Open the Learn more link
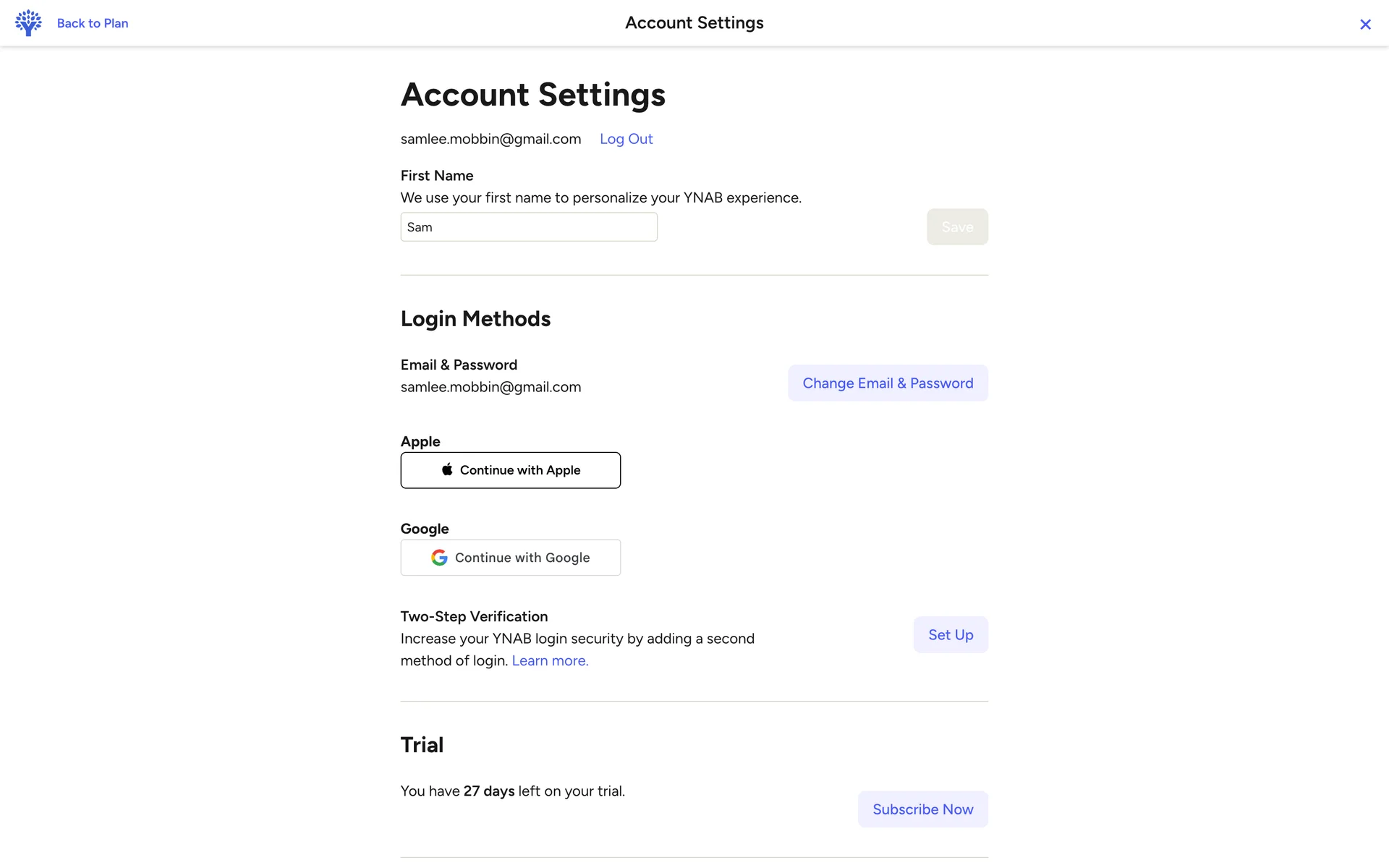The height and width of the screenshot is (868, 1389). pos(550,661)
